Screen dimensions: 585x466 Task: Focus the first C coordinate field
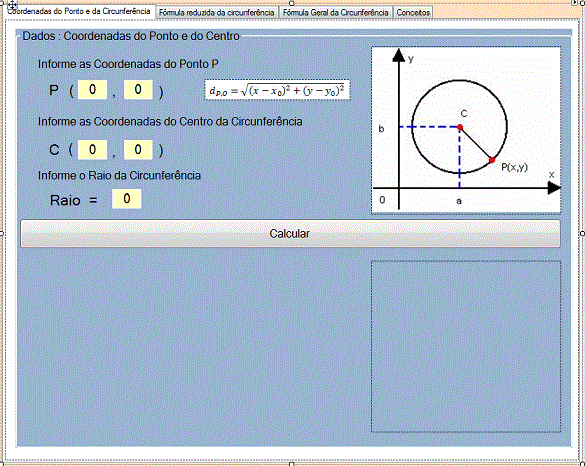[x=93, y=150]
